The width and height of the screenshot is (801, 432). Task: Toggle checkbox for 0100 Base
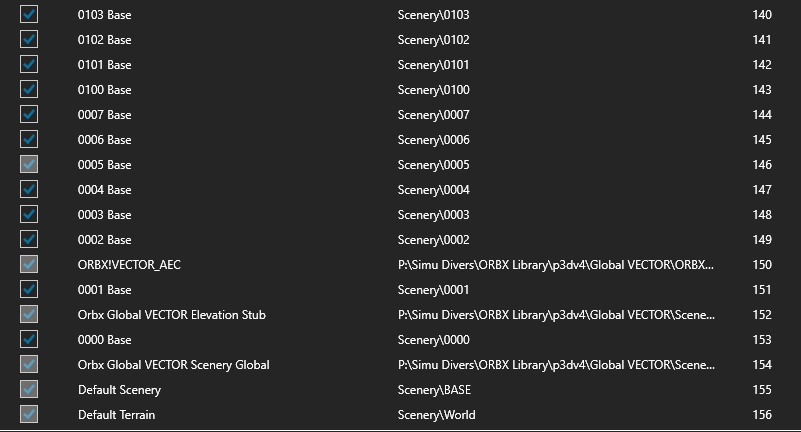click(29, 89)
